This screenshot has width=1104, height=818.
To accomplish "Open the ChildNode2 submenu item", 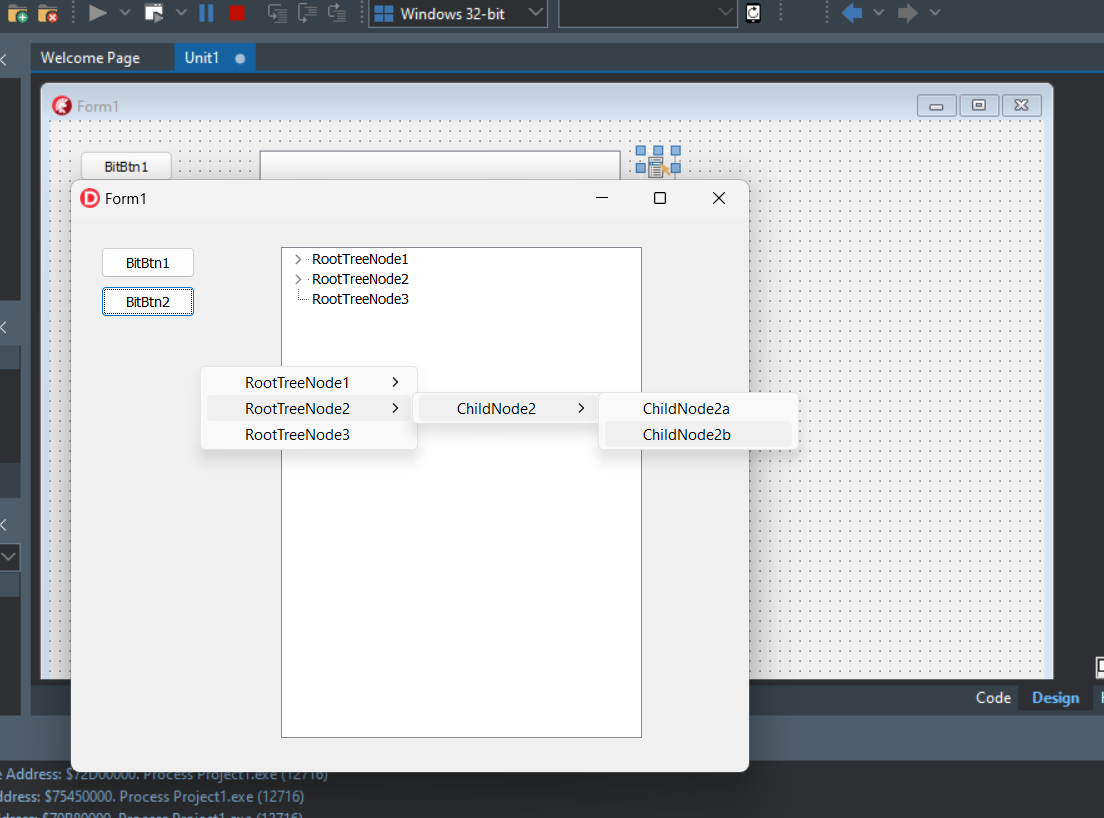I will click(506, 408).
